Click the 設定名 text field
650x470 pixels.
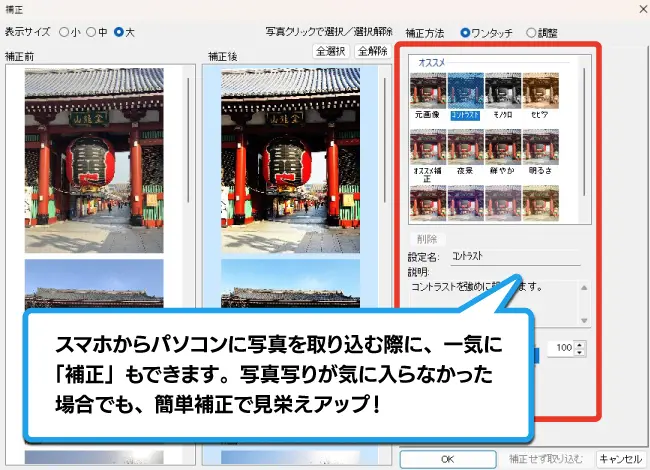point(516,257)
